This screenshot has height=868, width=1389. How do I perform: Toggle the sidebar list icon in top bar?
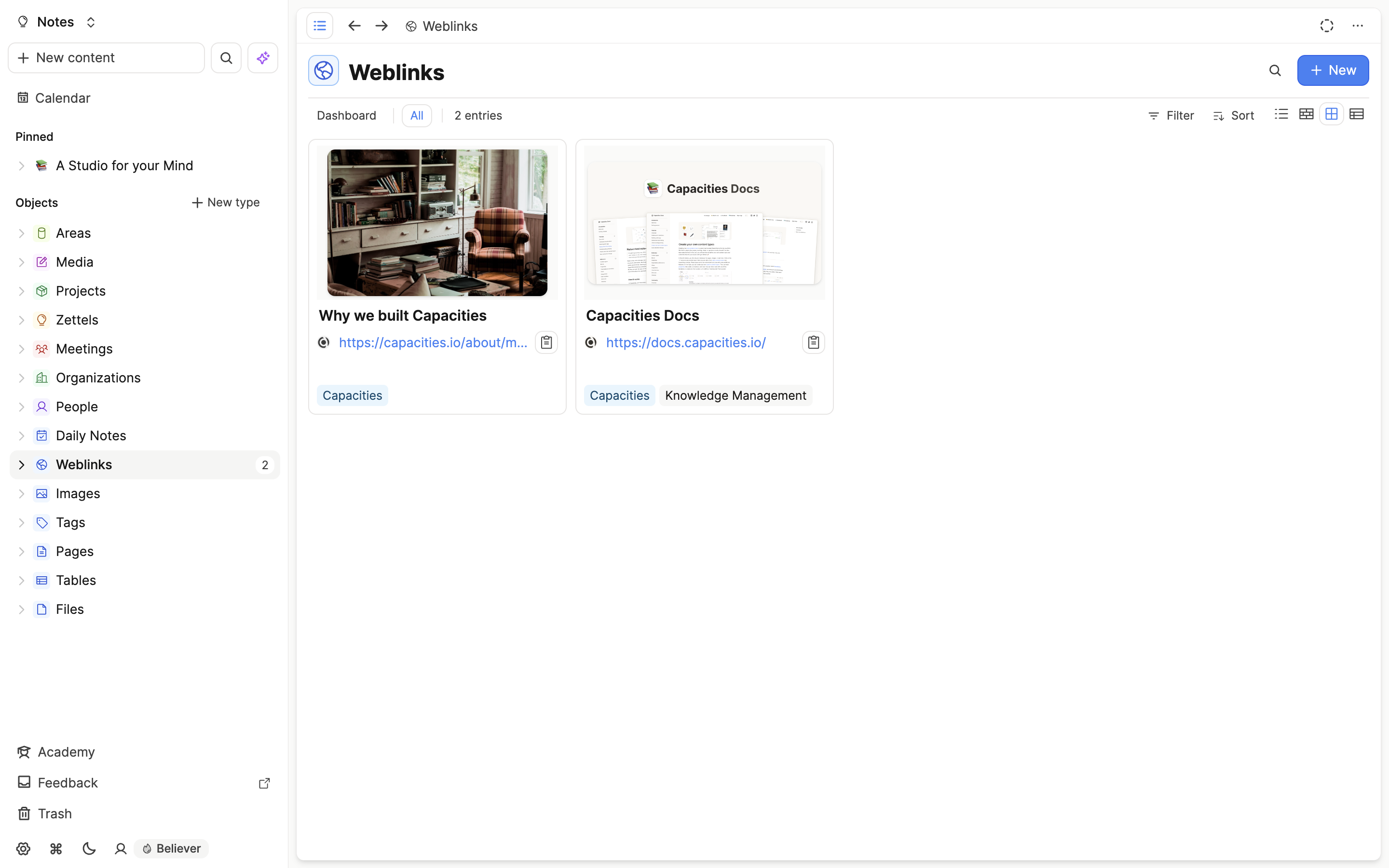coord(320,26)
